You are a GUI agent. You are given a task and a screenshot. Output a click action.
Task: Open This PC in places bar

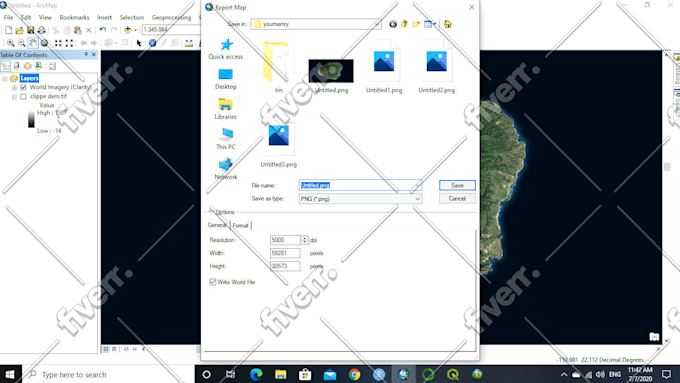226,139
